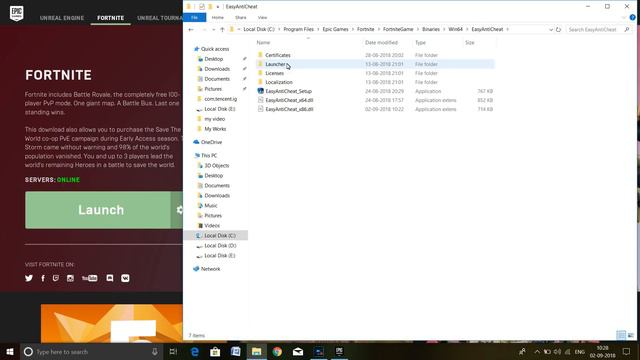Select the Localization folder

point(279,82)
